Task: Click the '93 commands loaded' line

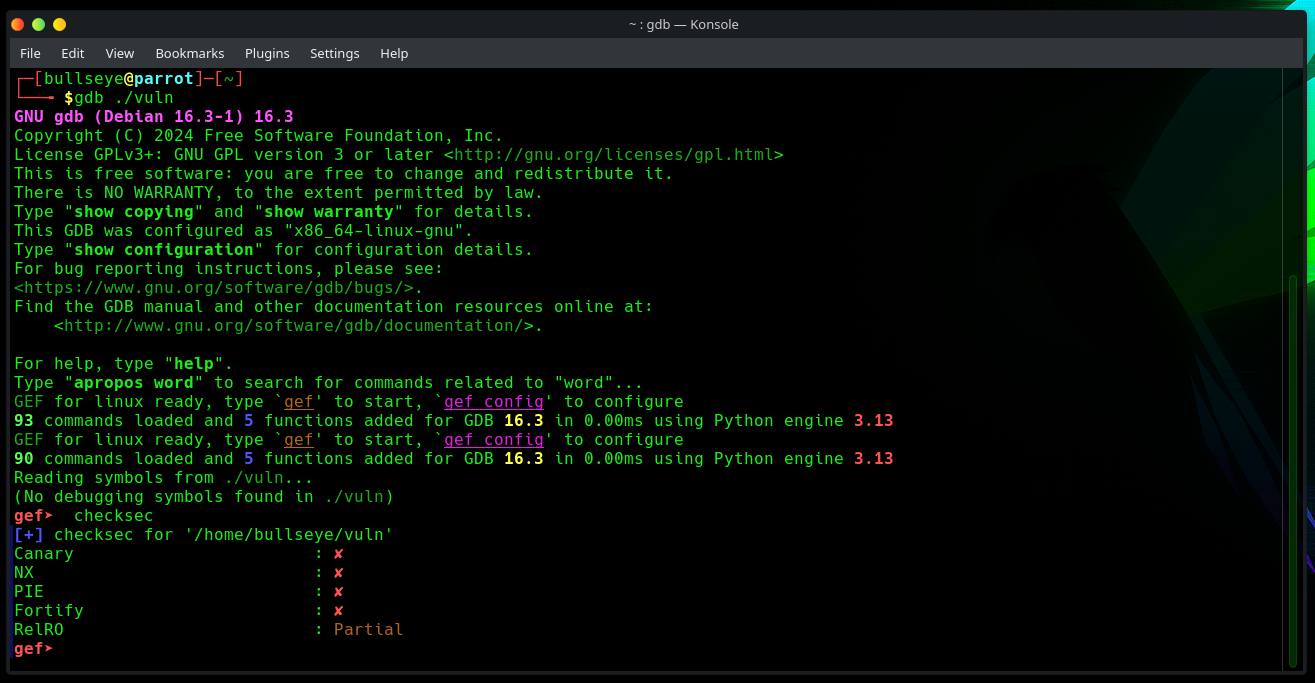Action: coord(454,421)
